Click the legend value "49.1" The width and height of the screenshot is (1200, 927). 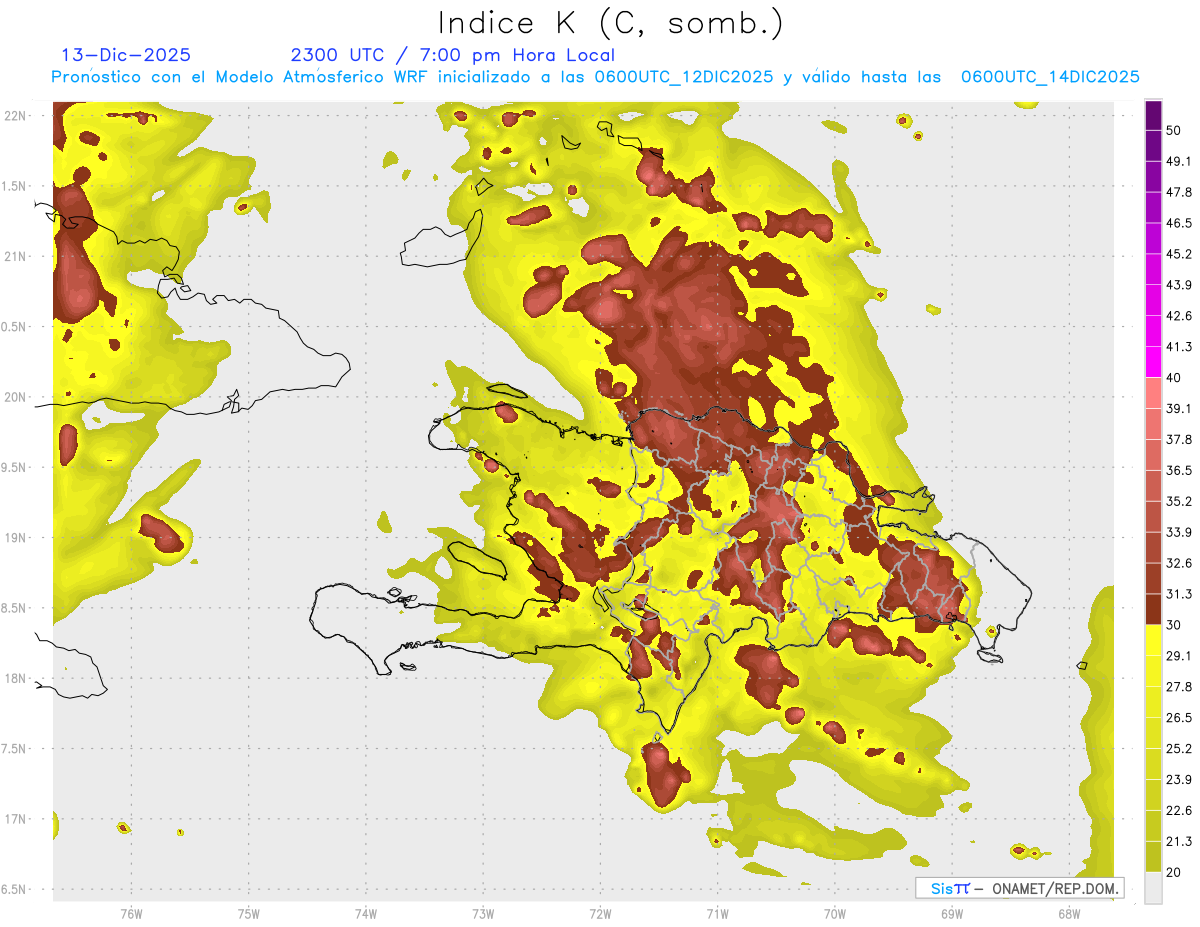(1179, 161)
